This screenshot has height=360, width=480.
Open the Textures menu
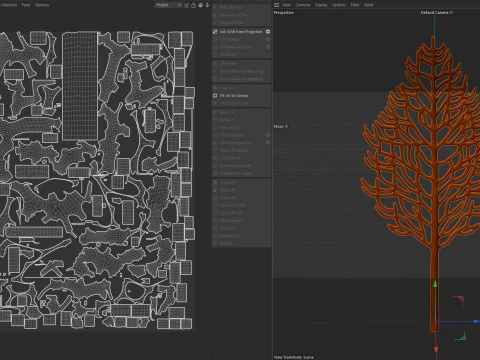pyautogui.click(x=42, y=5)
